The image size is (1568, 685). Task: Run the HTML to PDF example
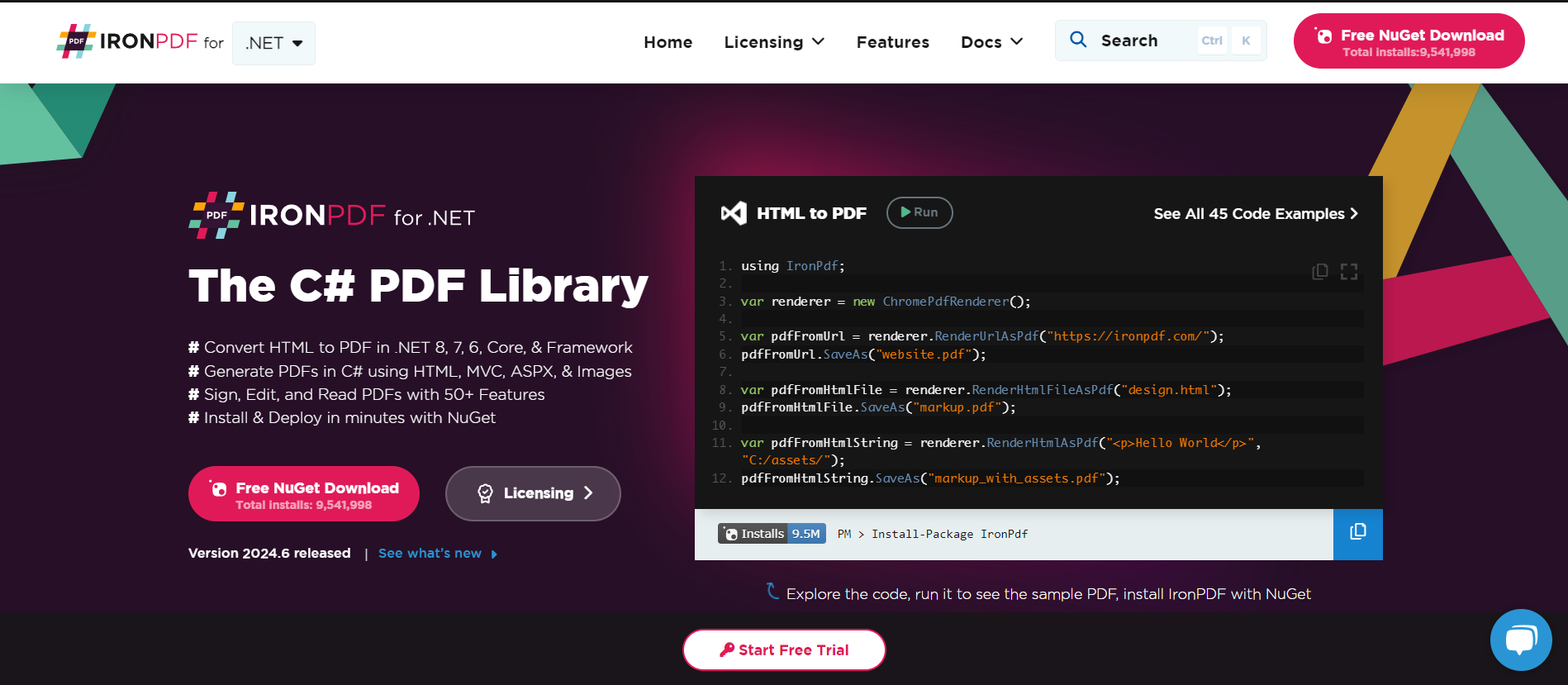click(919, 212)
